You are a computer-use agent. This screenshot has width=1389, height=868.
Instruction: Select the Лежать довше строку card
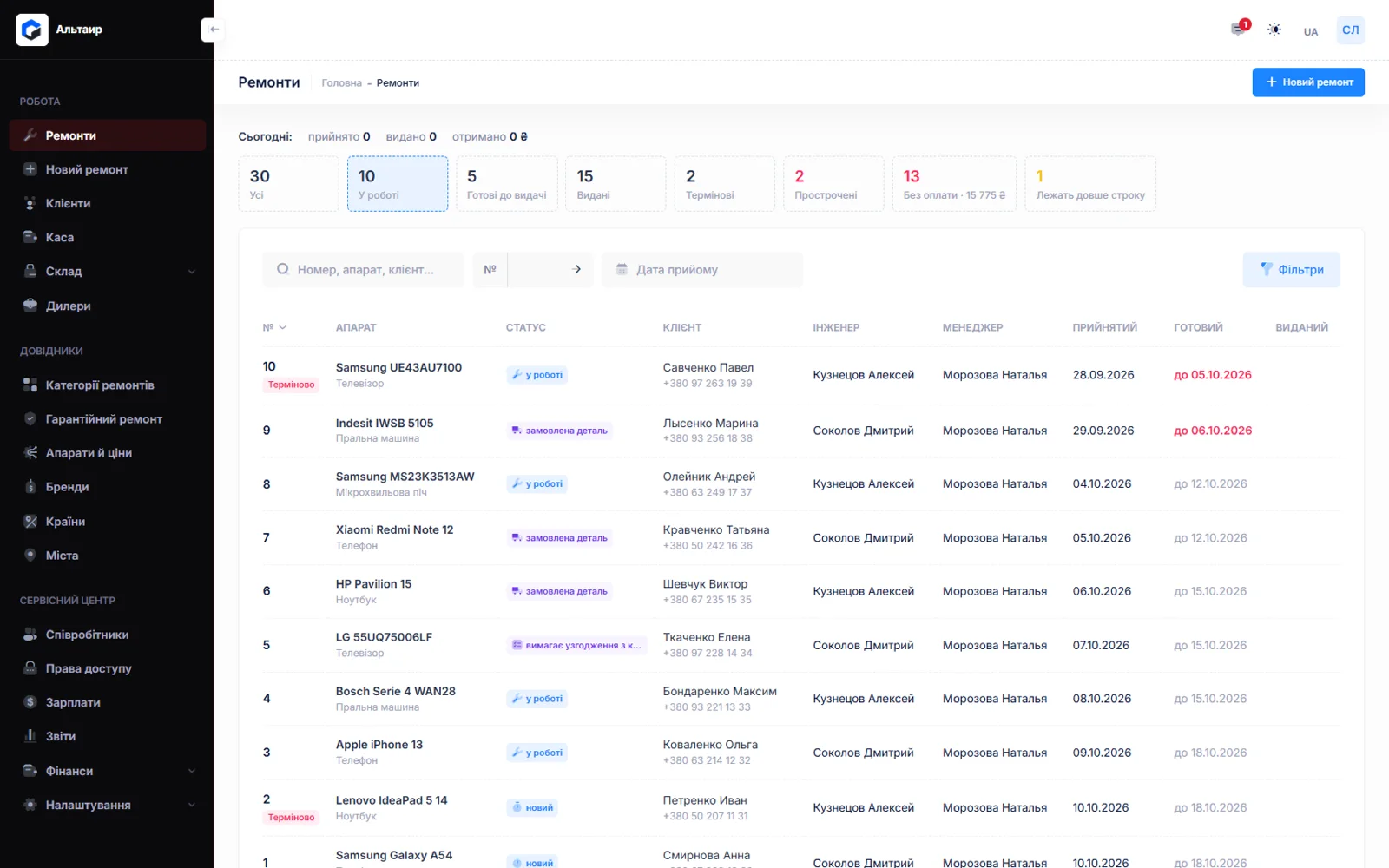(1090, 184)
